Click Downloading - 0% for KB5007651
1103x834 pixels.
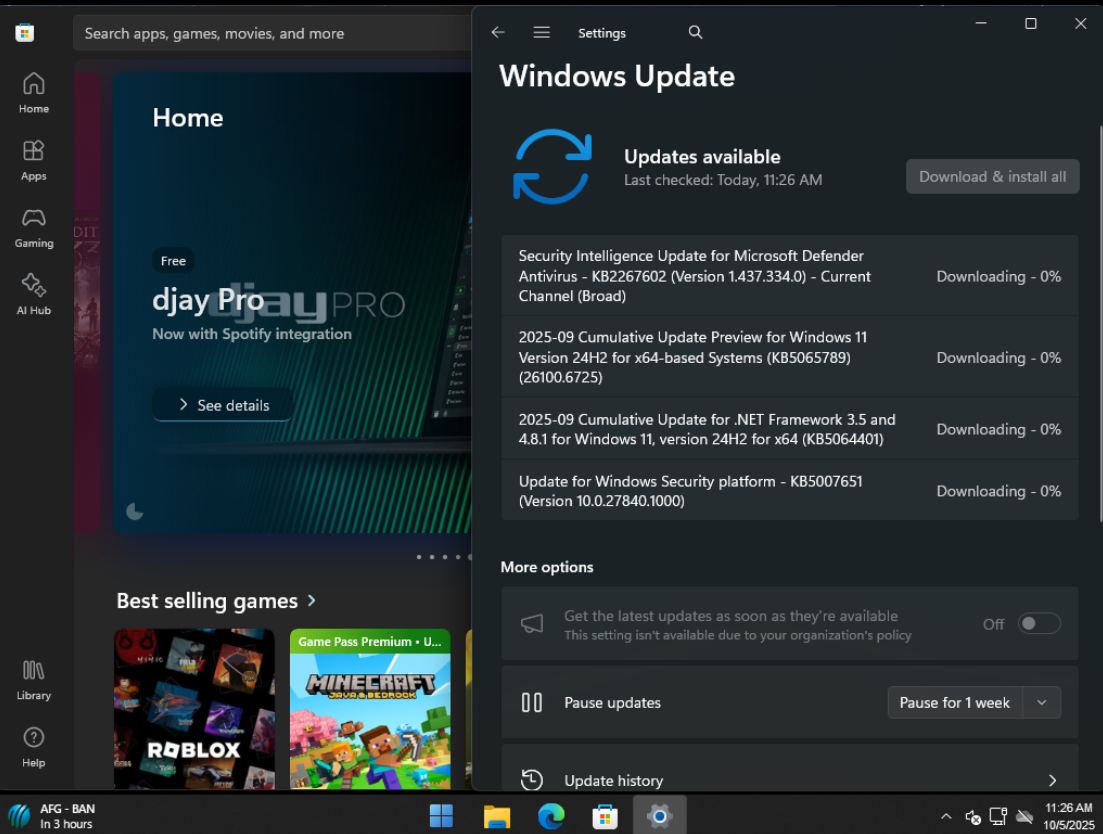coord(998,491)
